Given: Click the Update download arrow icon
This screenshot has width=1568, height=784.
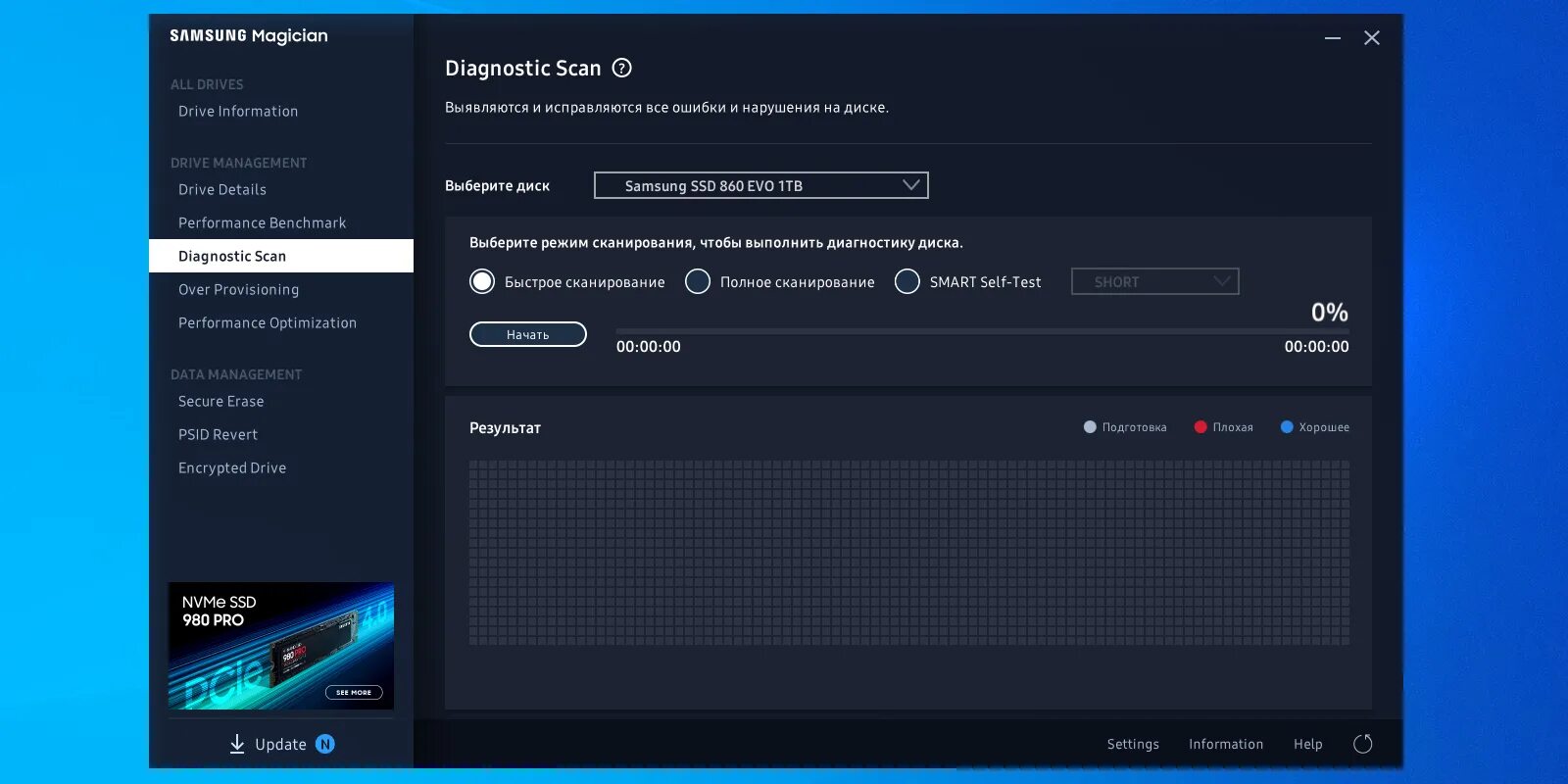Looking at the screenshot, I should (237, 744).
